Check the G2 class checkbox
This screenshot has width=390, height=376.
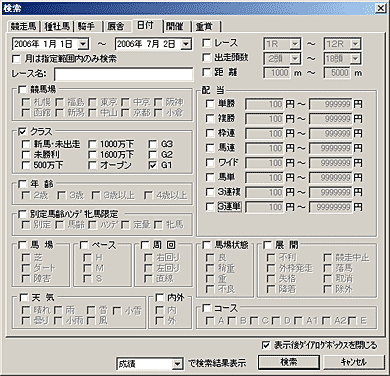pos(153,154)
